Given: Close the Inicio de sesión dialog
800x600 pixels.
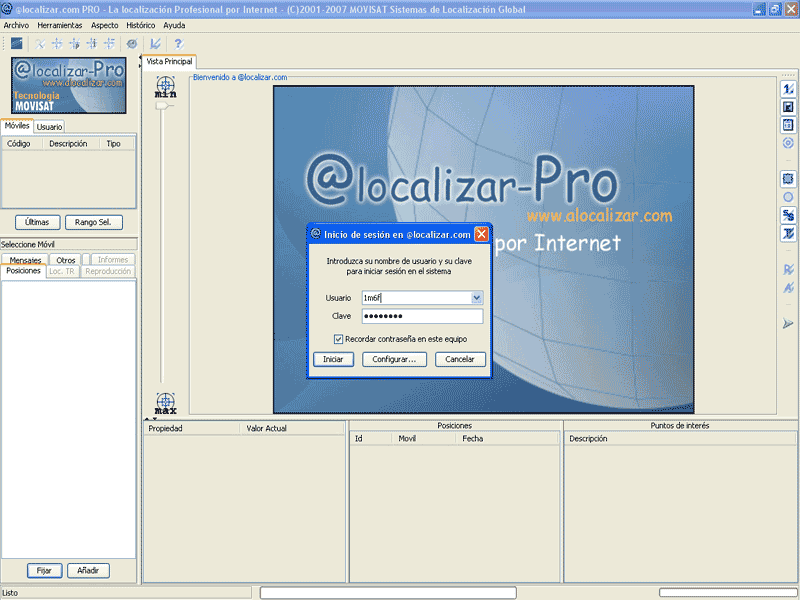Looking at the screenshot, I should [x=481, y=235].
